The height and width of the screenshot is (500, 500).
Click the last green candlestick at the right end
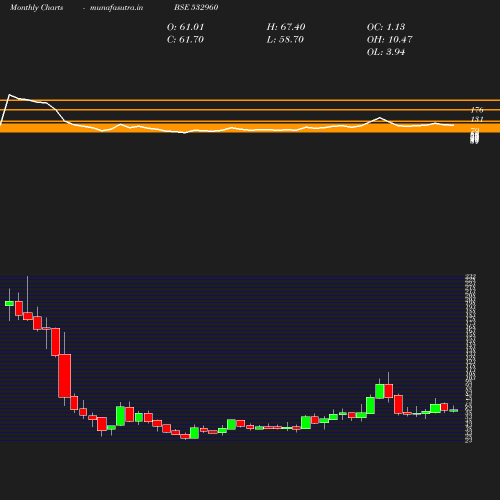pyautogui.click(x=454, y=411)
